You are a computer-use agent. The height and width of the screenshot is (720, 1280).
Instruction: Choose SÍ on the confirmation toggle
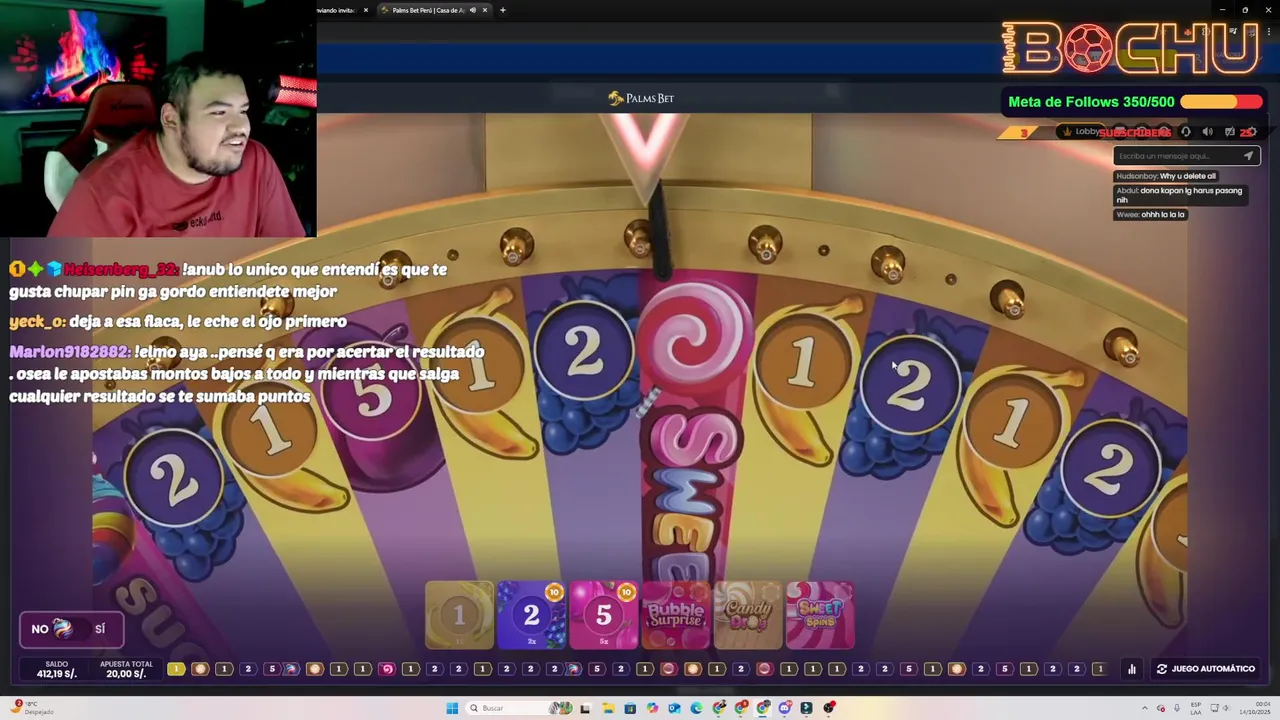100,629
